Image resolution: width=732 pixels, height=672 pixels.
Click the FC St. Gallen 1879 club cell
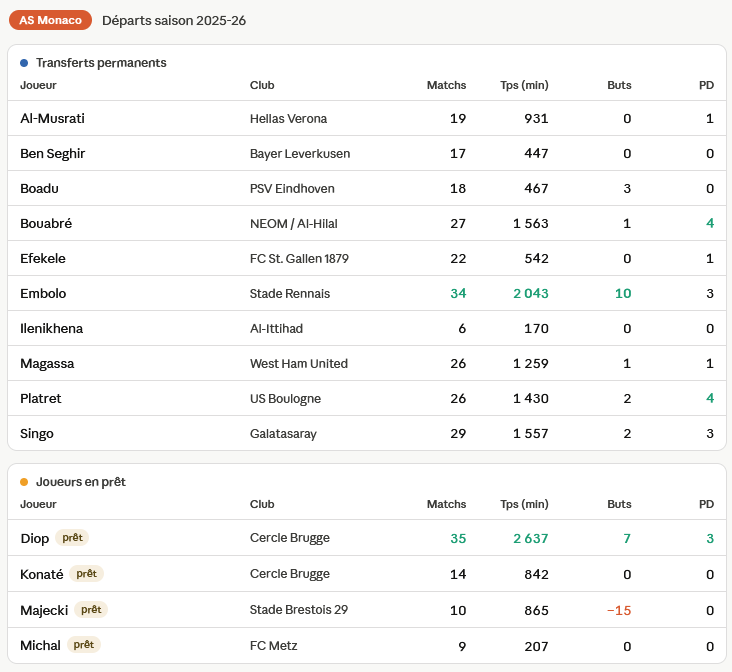click(299, 259)
